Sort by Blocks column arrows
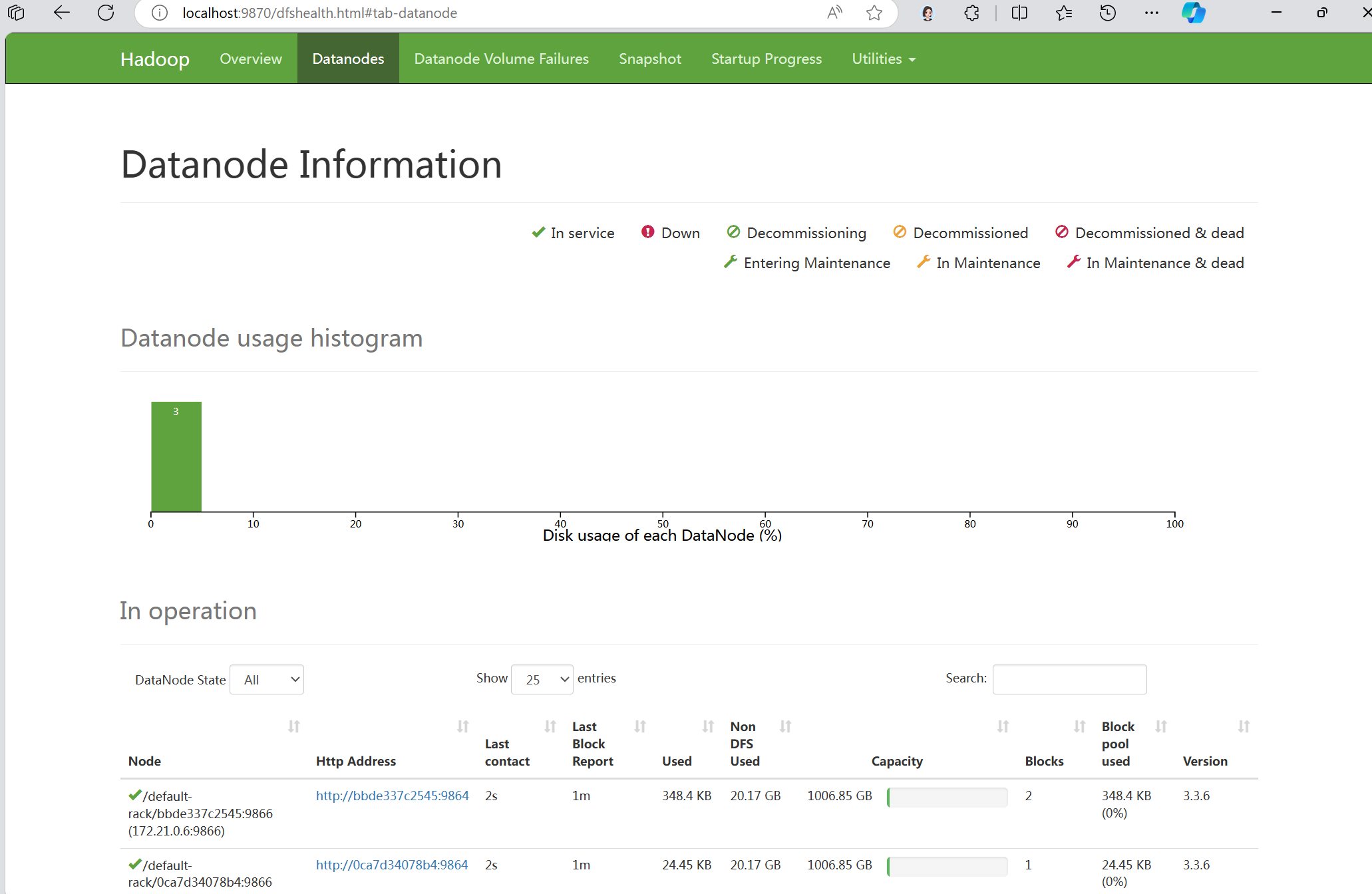 pos(1080,726)
